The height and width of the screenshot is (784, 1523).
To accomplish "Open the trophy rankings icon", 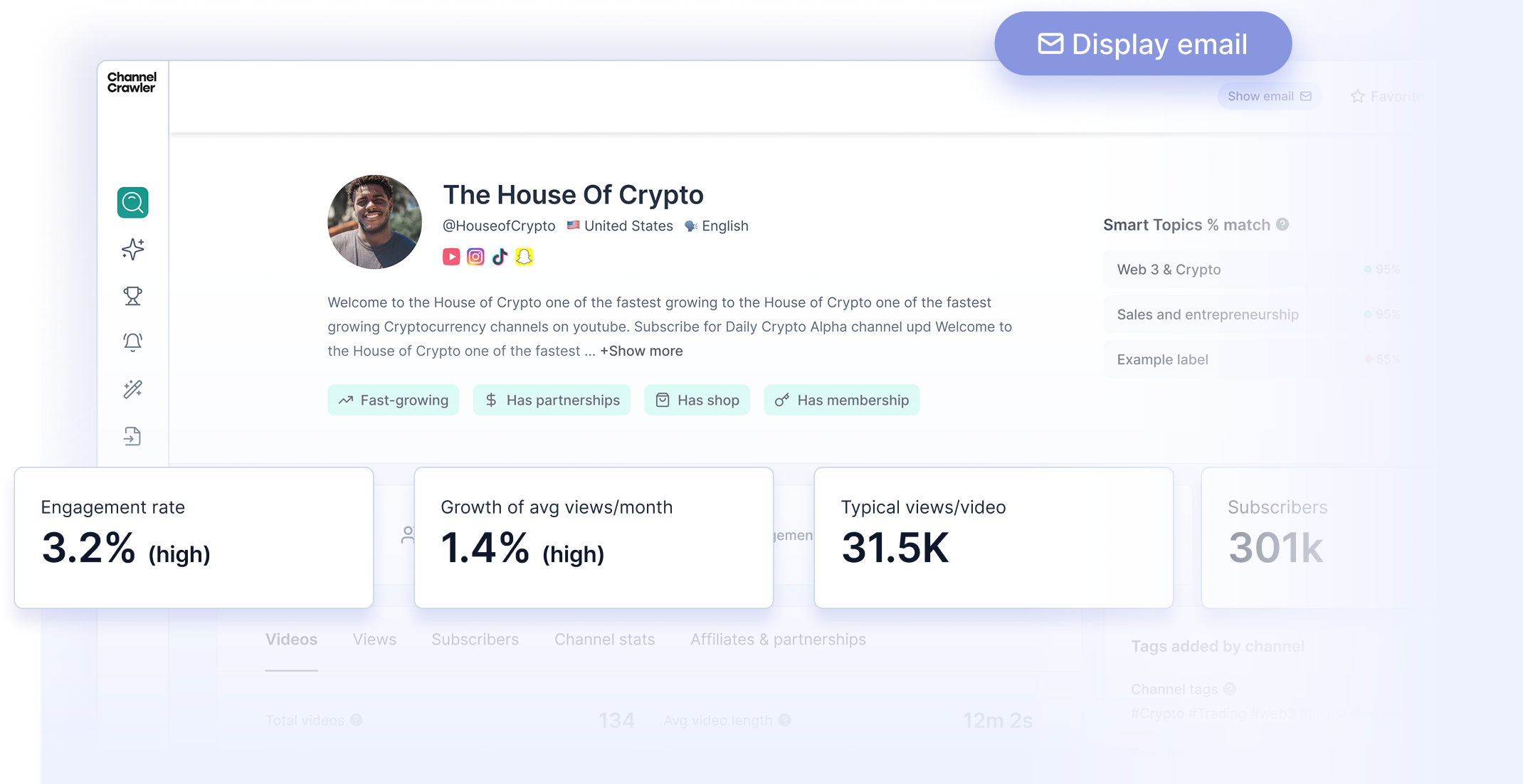I will 132,296.
